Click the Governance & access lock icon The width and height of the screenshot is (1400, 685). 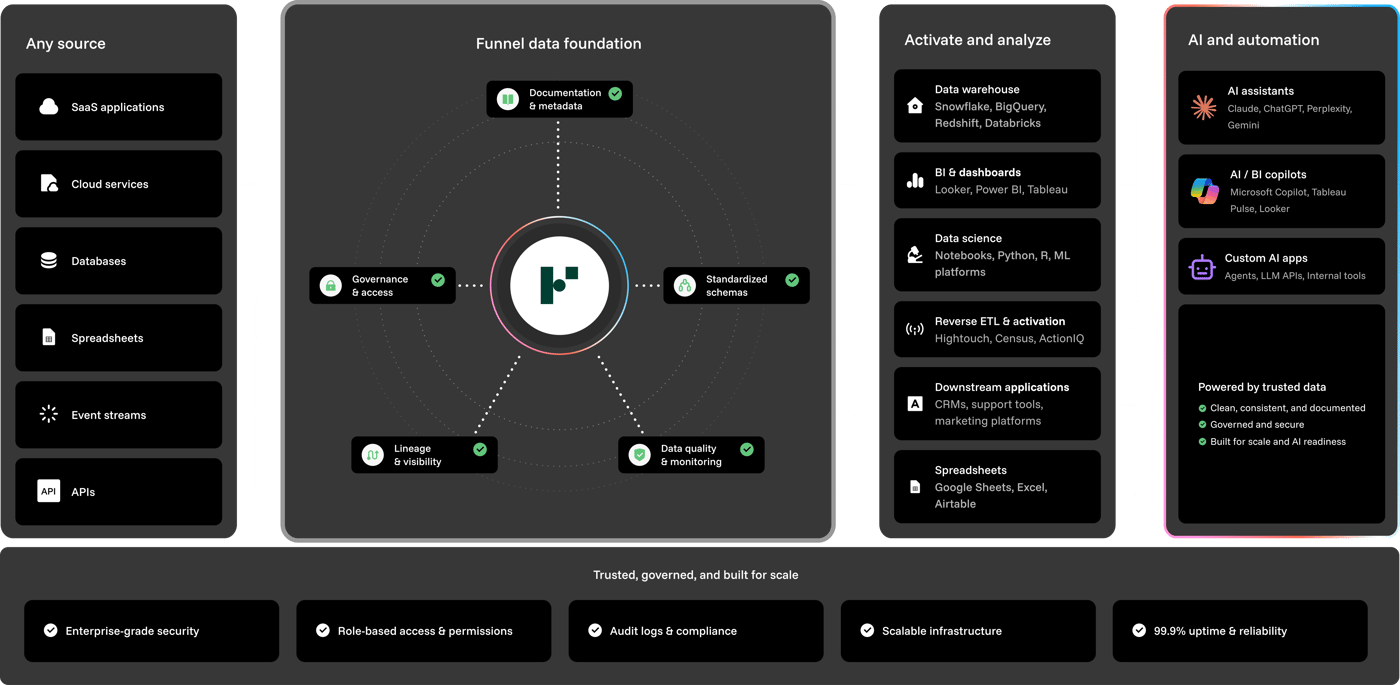coord(331,286)
